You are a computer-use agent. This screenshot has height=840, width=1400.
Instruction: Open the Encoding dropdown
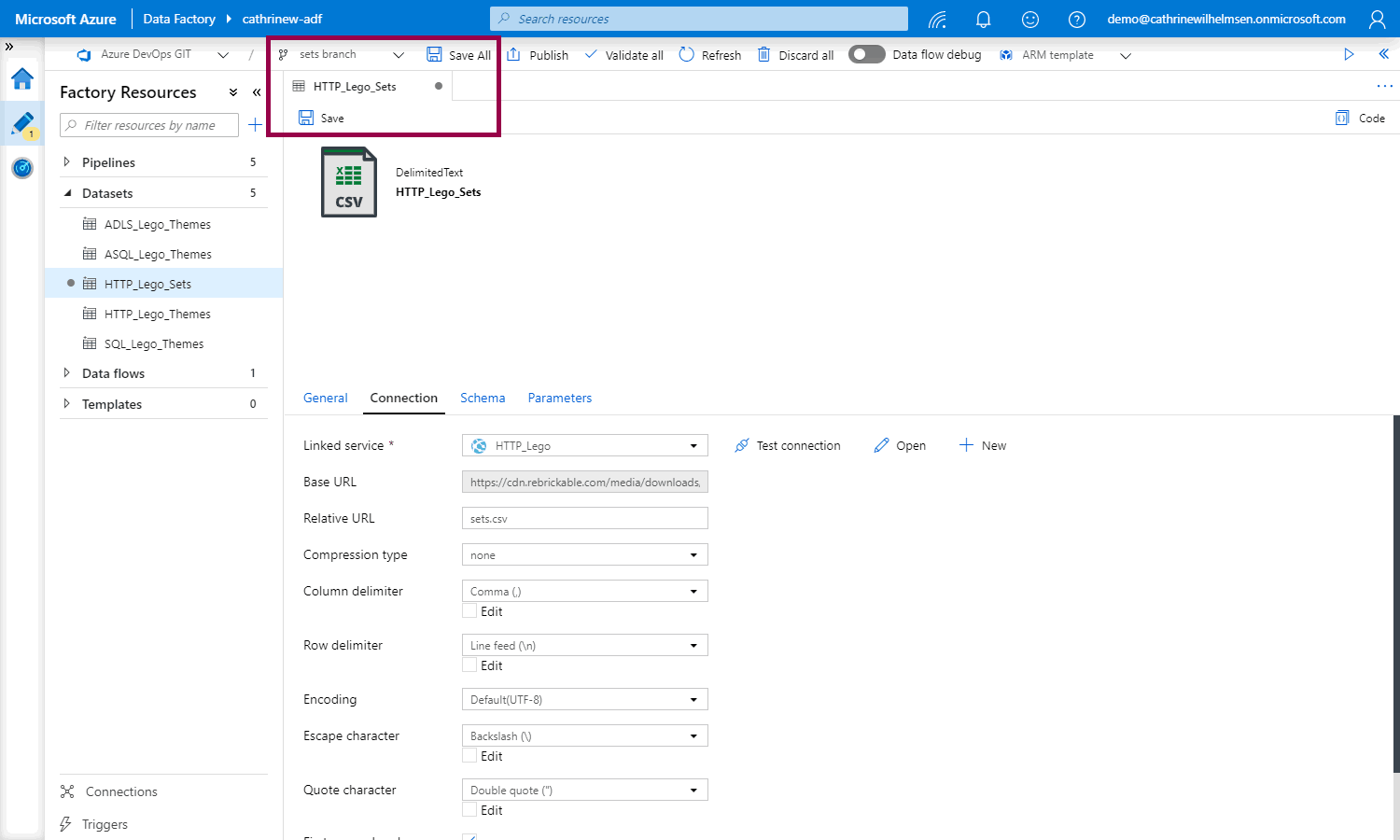pyautogui.click(x=584, y=699)
